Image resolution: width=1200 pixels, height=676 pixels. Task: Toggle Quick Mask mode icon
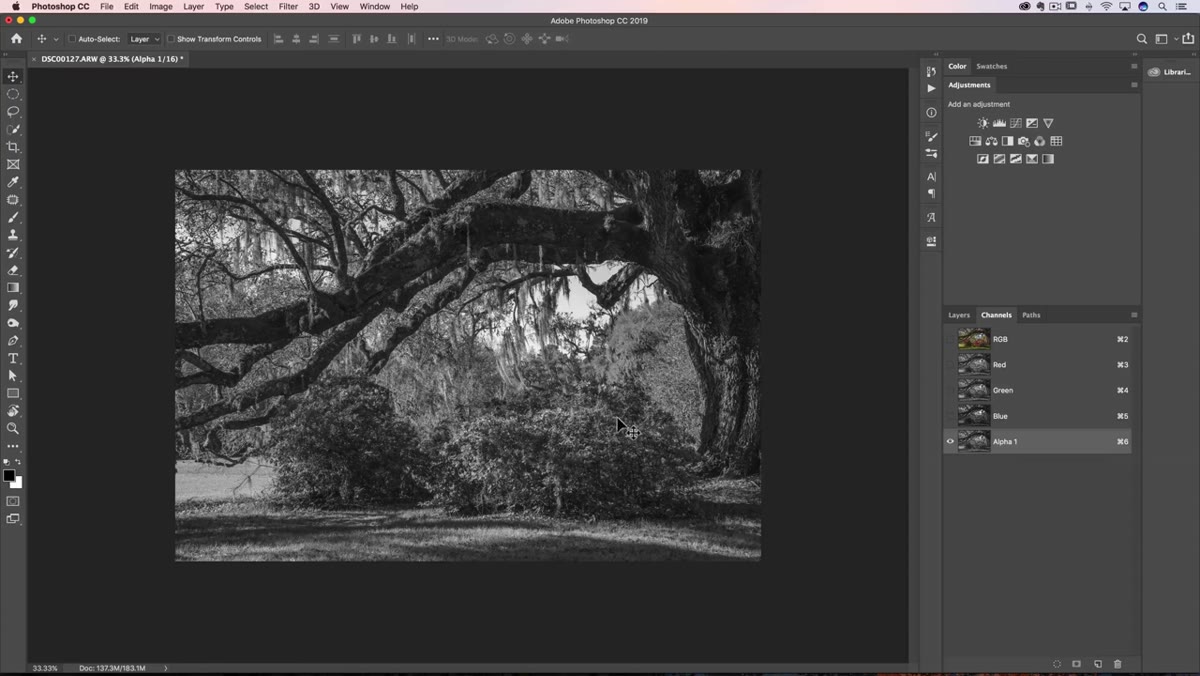pos(13,501)
